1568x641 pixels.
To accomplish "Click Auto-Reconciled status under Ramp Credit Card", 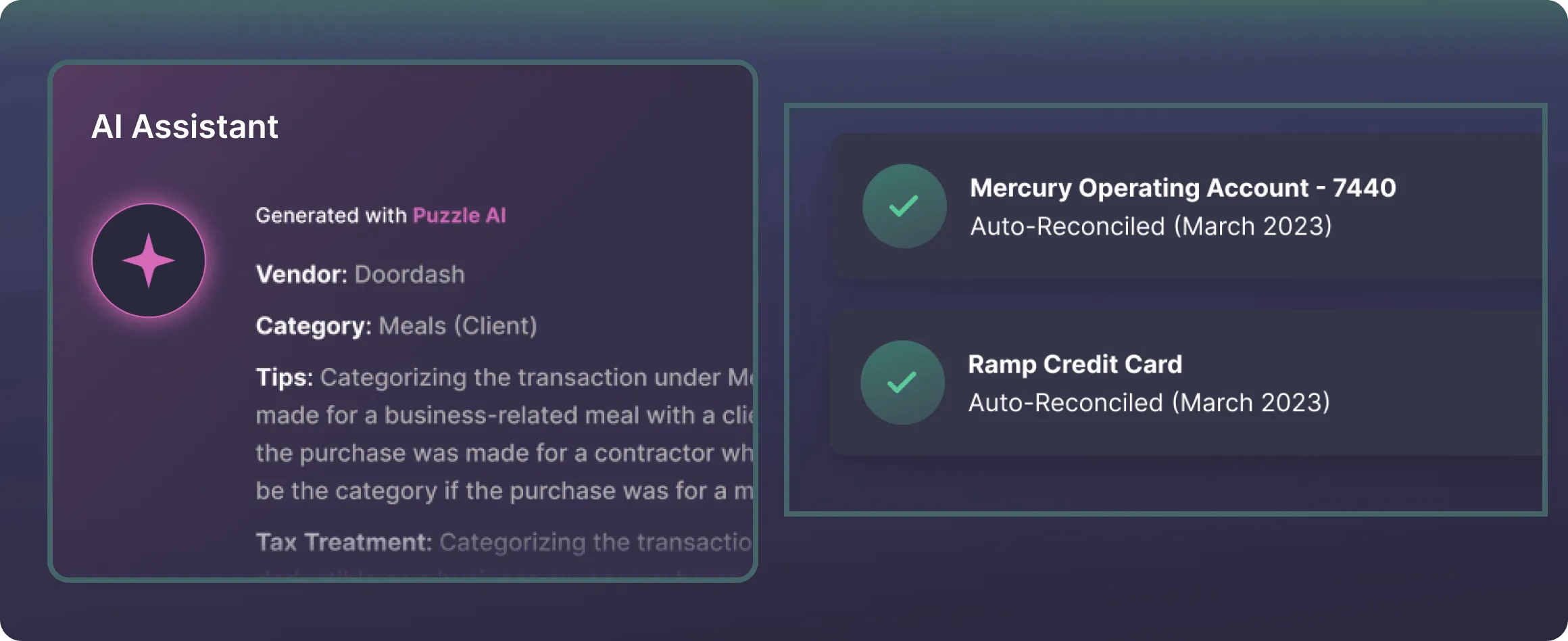I will point(1149,402).
